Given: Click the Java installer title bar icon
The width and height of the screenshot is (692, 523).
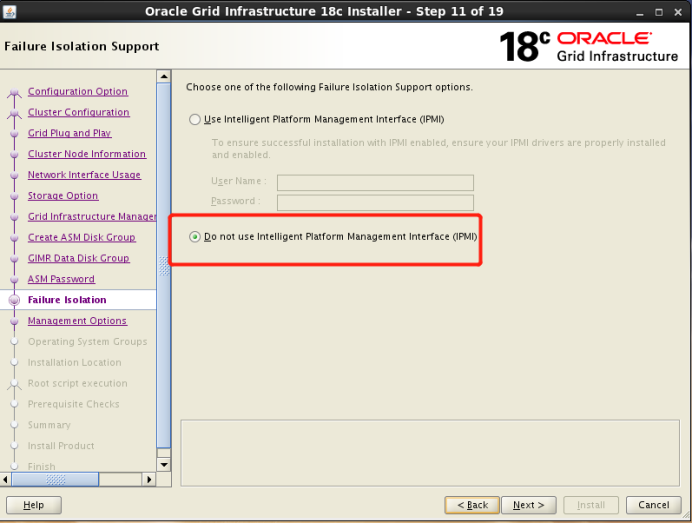Looking at the screenshot, I should click(9, 11).
